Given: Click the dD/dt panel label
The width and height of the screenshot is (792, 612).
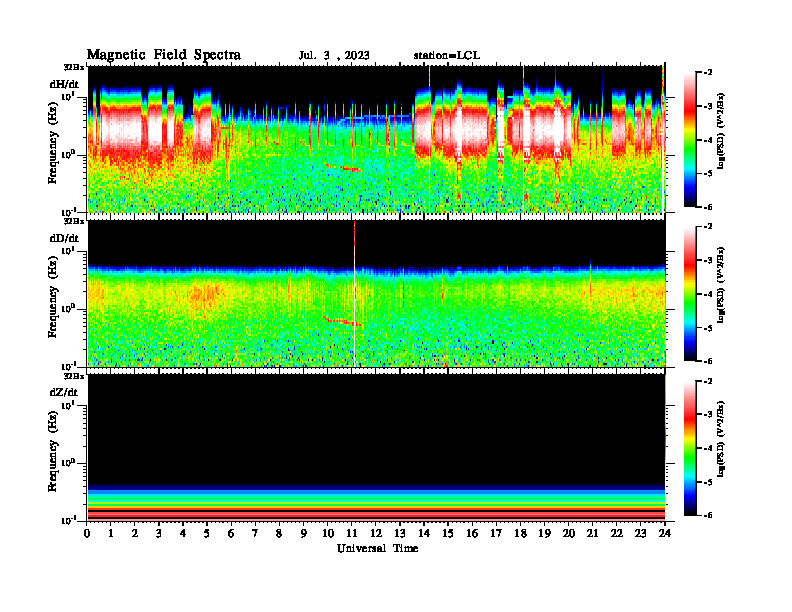Looking at the screenshot, I should [64, 238].
